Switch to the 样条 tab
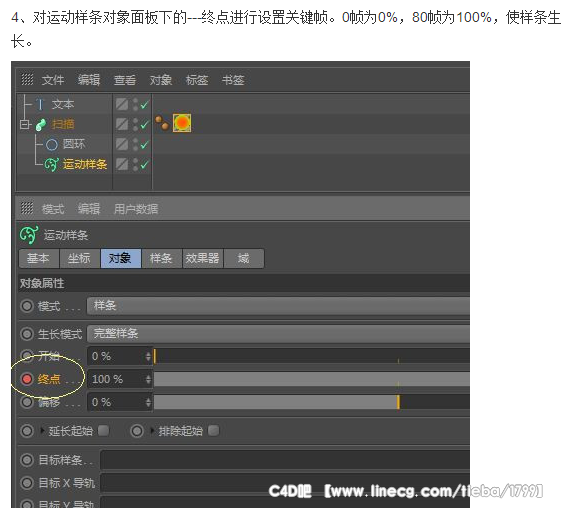 pos(162,258)
